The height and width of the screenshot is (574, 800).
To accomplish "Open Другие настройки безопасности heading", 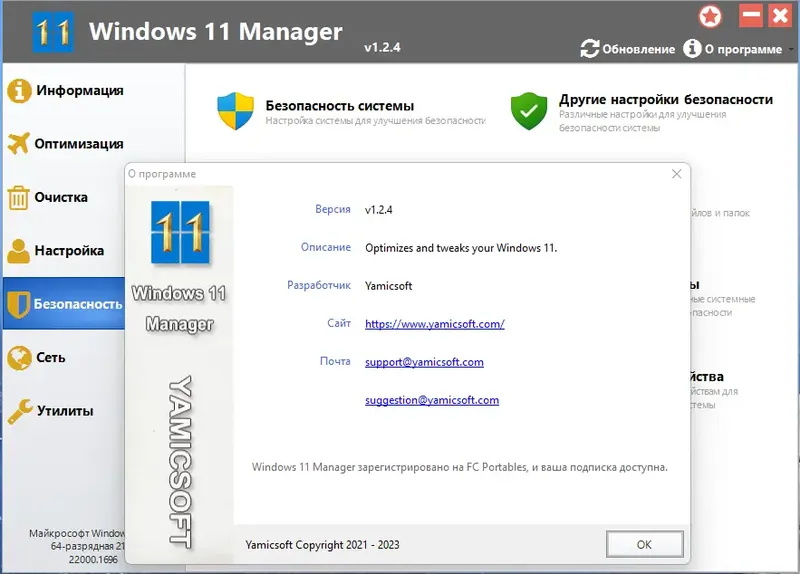I will click(x=666, y=99).
